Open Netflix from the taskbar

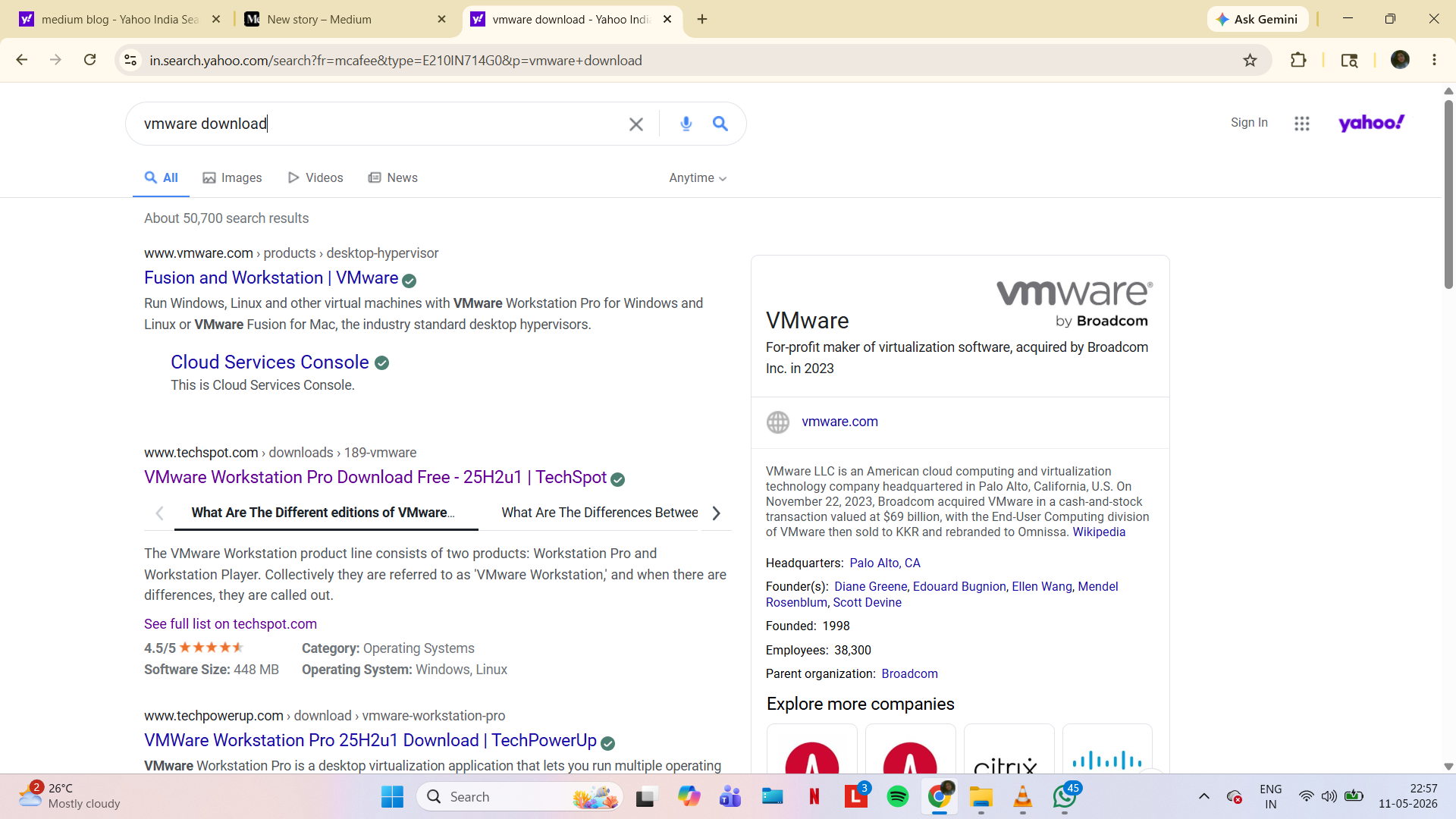[814, 796]
